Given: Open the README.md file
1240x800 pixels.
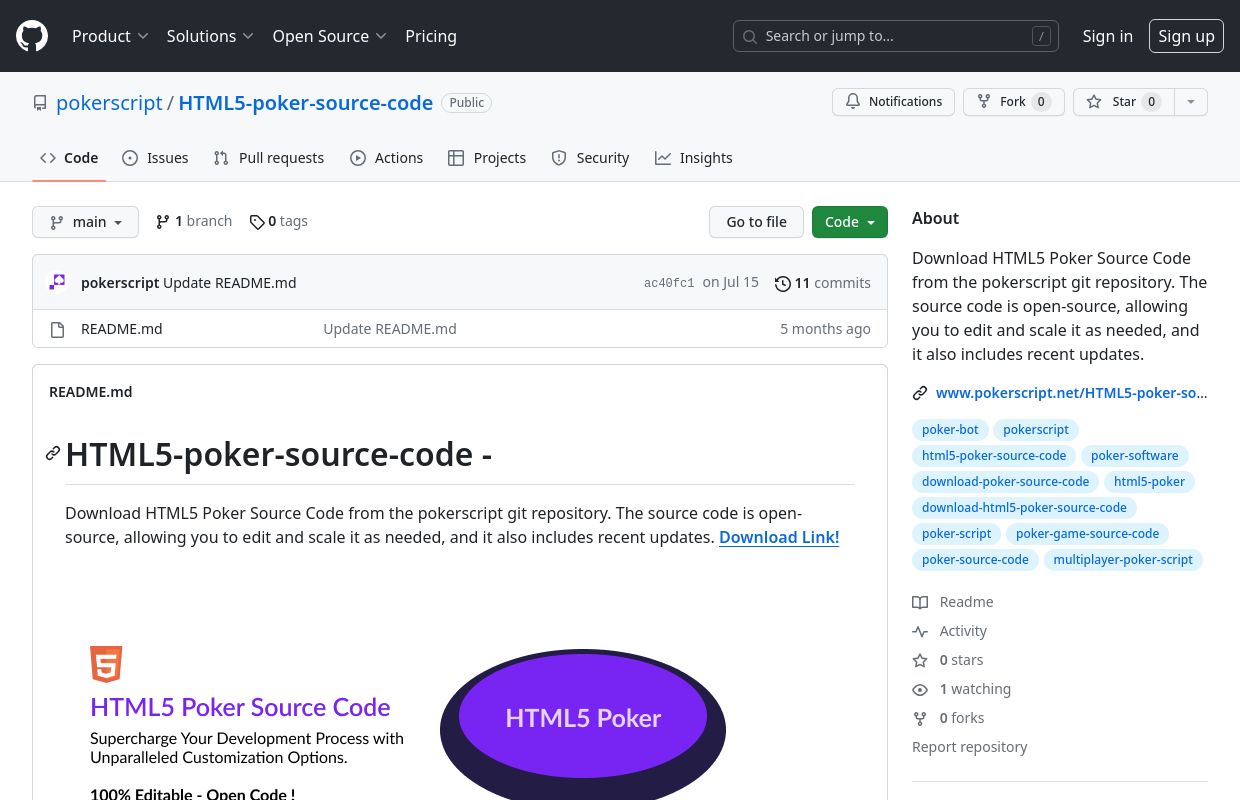Looking at the screenshot, I should tap(121, 329).
